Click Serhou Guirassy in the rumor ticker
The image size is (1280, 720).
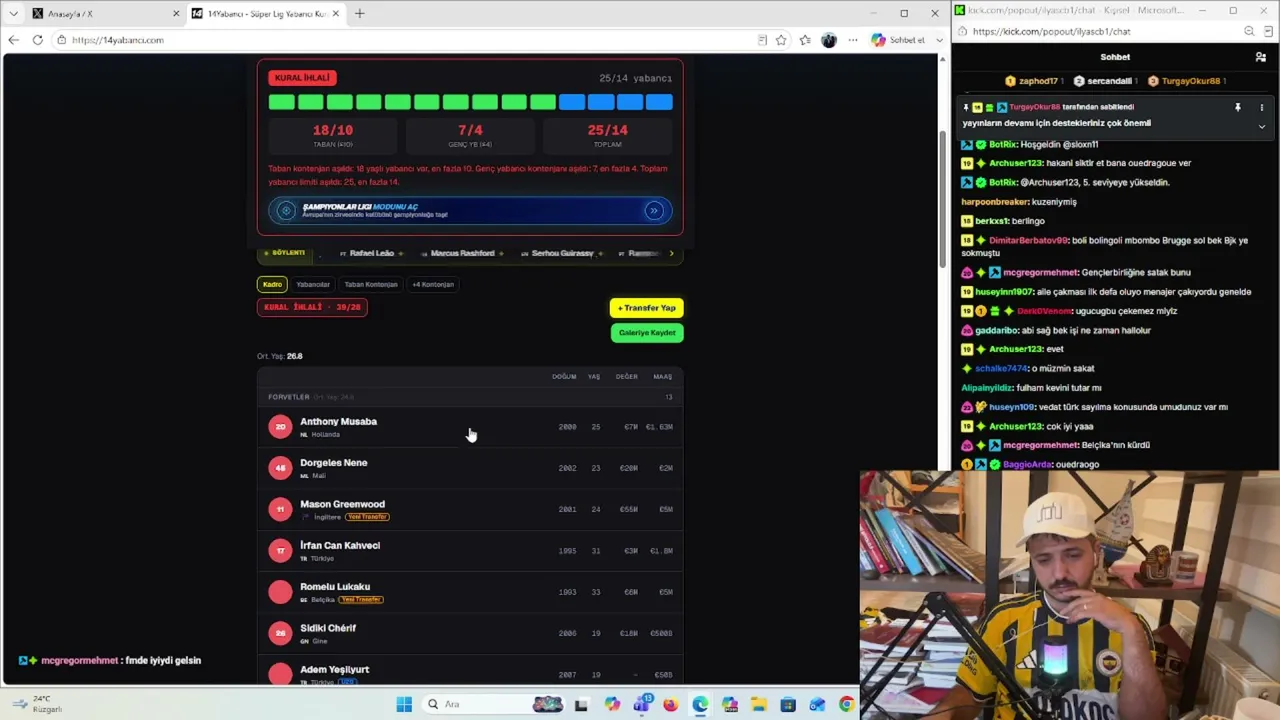tap(562, 254)
